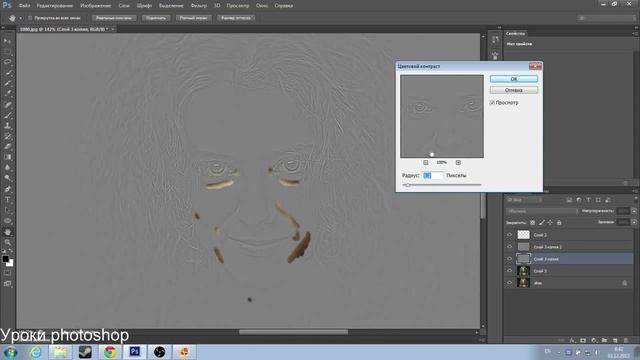Select the Lasso tool
This screenshot has height=360, width=640.
(x=7, y=62)
